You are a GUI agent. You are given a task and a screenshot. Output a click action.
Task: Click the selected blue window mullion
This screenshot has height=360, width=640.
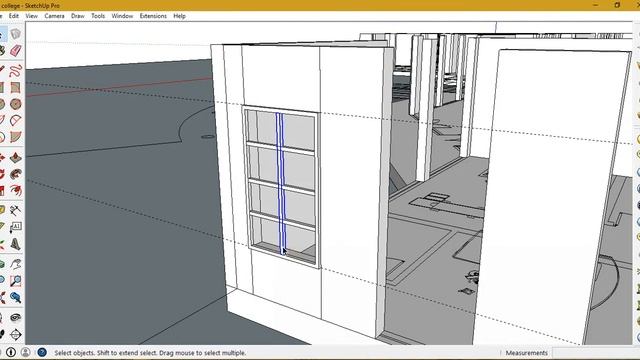281,184
